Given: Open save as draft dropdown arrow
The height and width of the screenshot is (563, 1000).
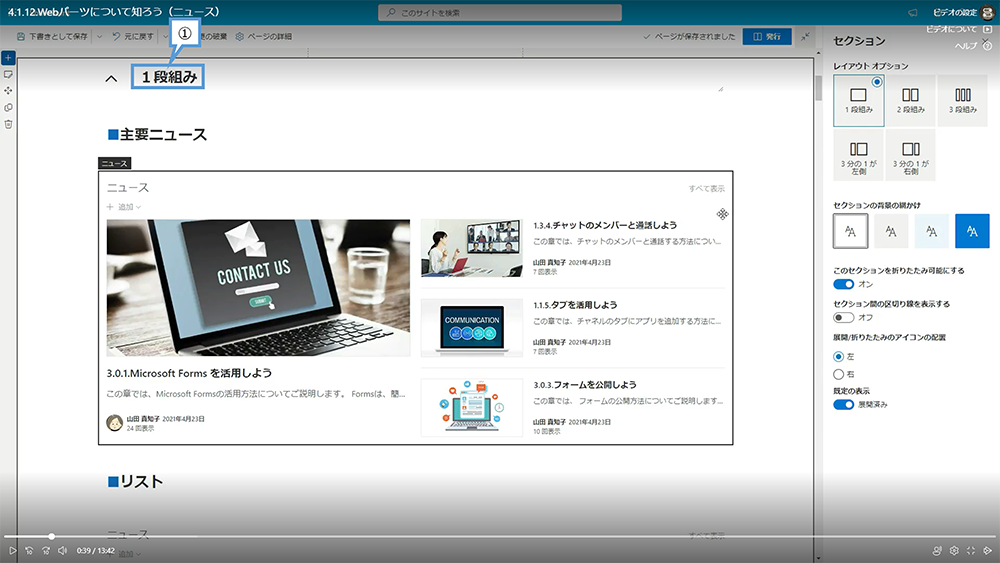Looking at the screenshot, I should pos(99,37).
